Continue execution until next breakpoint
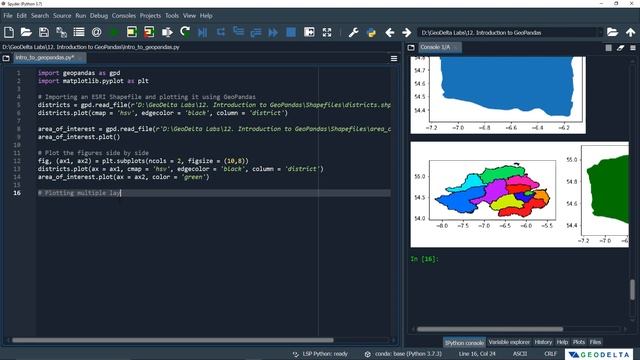 pyautogui.click(x=273, y=32)
